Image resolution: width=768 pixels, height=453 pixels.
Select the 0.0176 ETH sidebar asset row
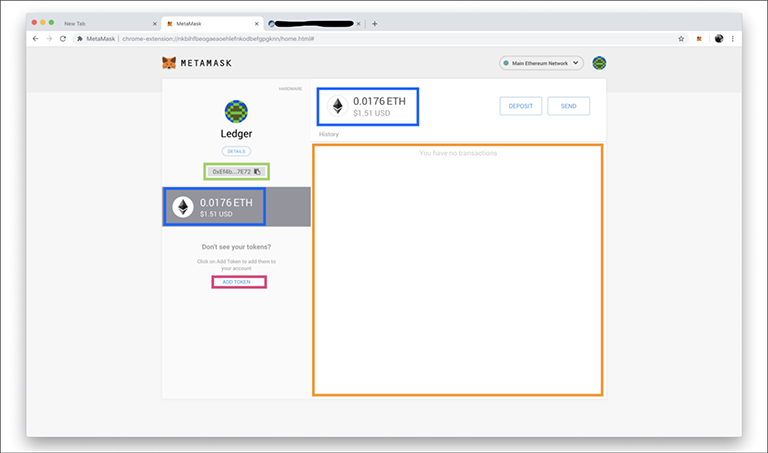coord(236,207)
